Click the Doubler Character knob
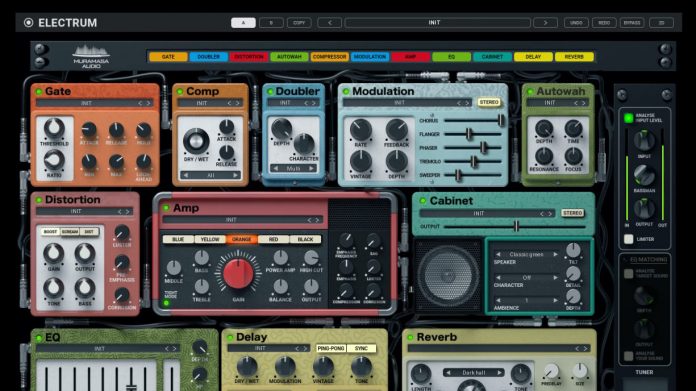The image size is (696, 391). click(x=304, y=144)
